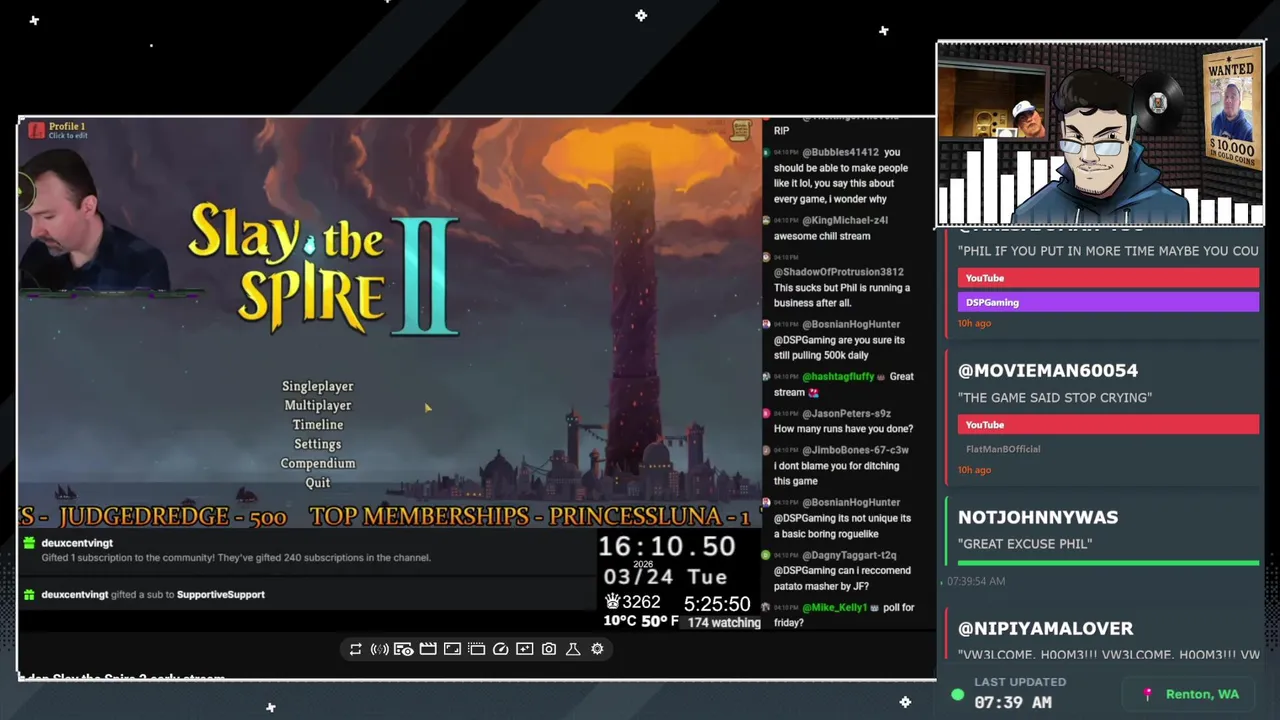Click the card-with-eye preview icon in toolbar

pos(404,649)
